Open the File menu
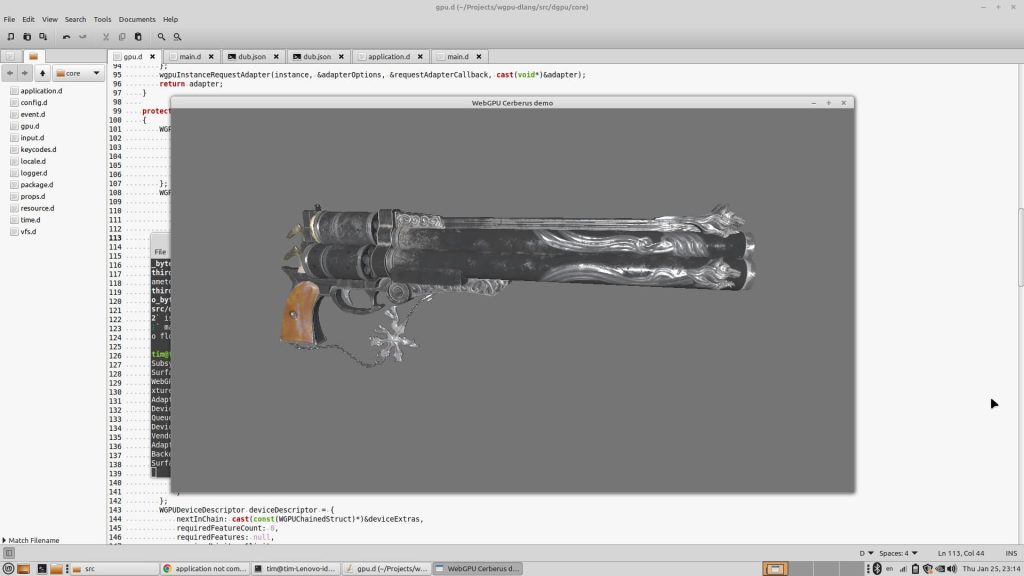 pyautogui.click(x=9, y=20)
